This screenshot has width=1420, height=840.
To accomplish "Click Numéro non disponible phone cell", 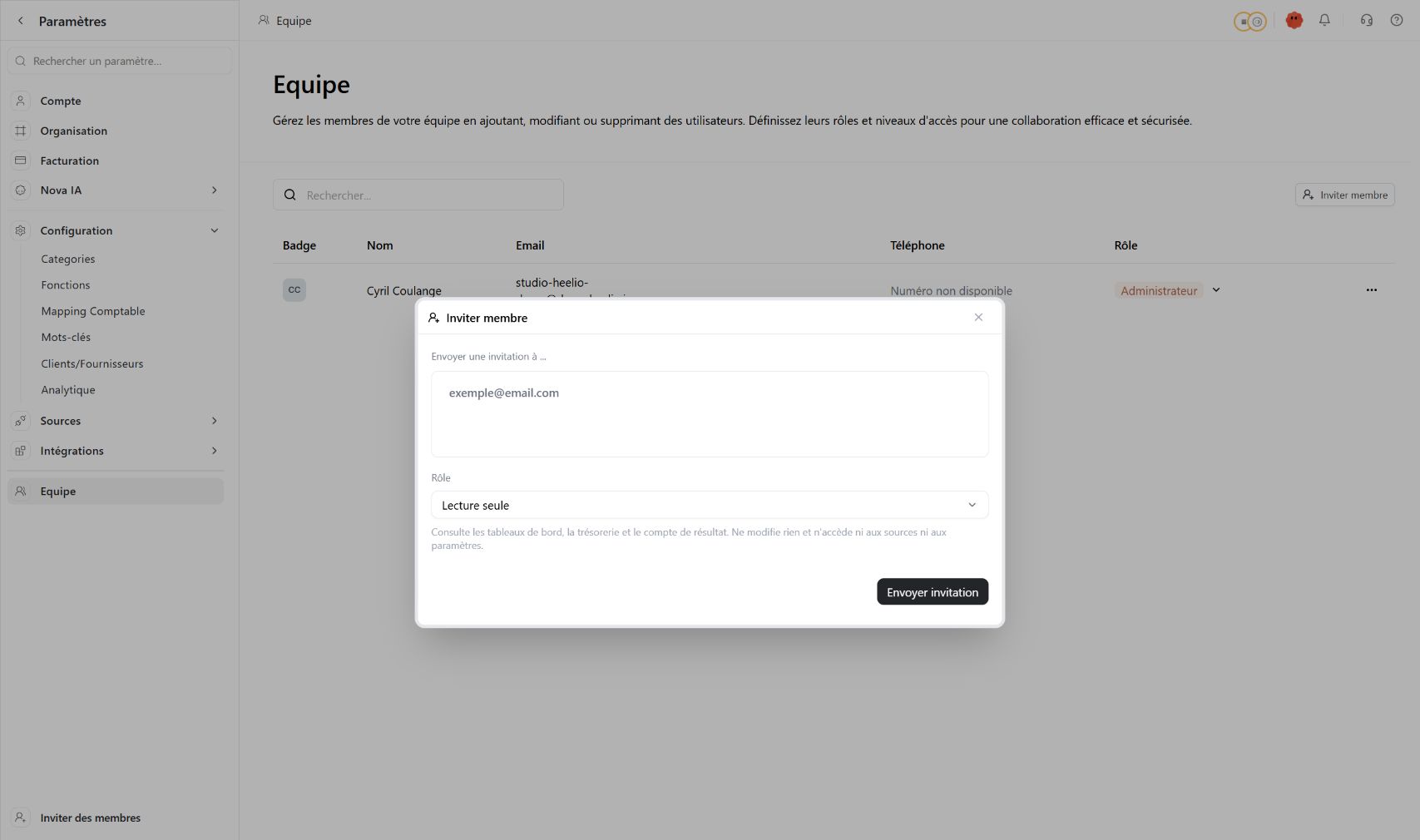I will pyautogui.click(x=952, y=290).
